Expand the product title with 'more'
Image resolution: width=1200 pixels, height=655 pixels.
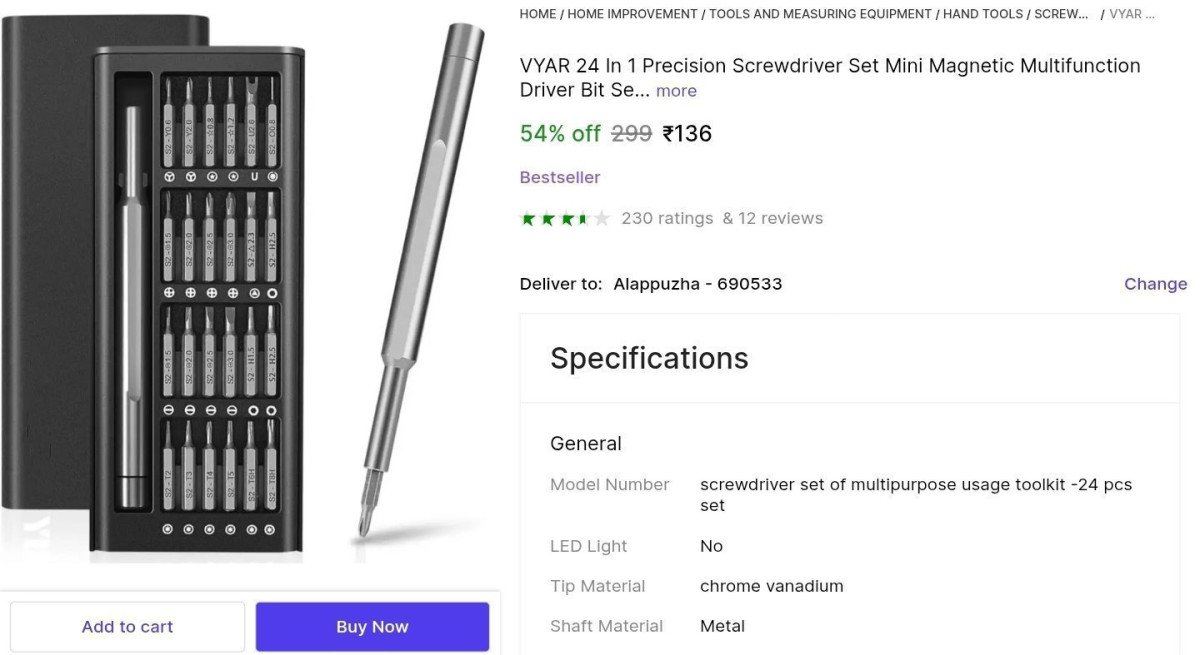[x=676, y=91]
